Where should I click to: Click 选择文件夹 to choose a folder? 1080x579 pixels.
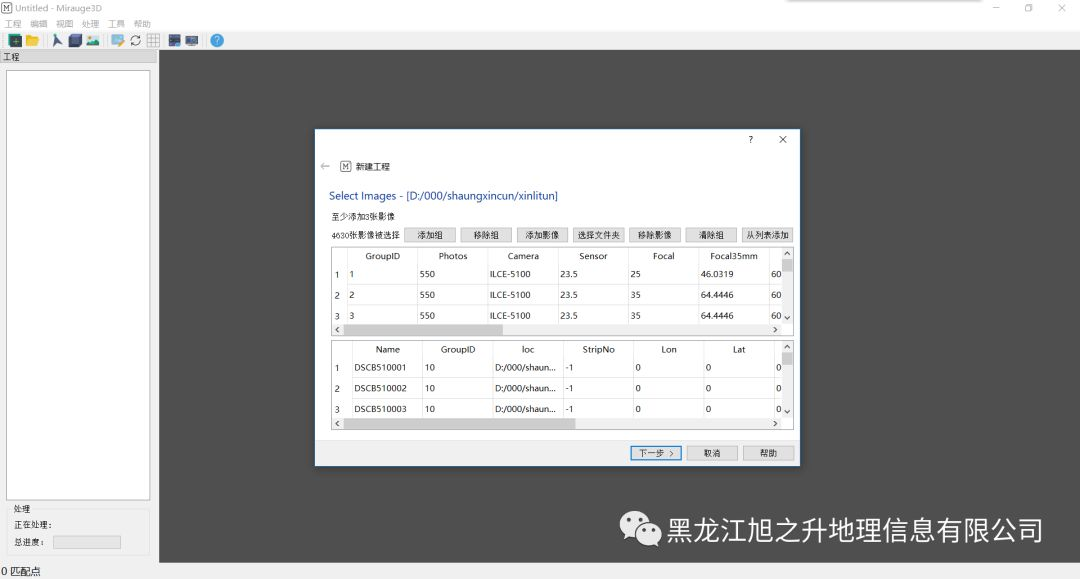pyautogui.click(x=598, y=234)
